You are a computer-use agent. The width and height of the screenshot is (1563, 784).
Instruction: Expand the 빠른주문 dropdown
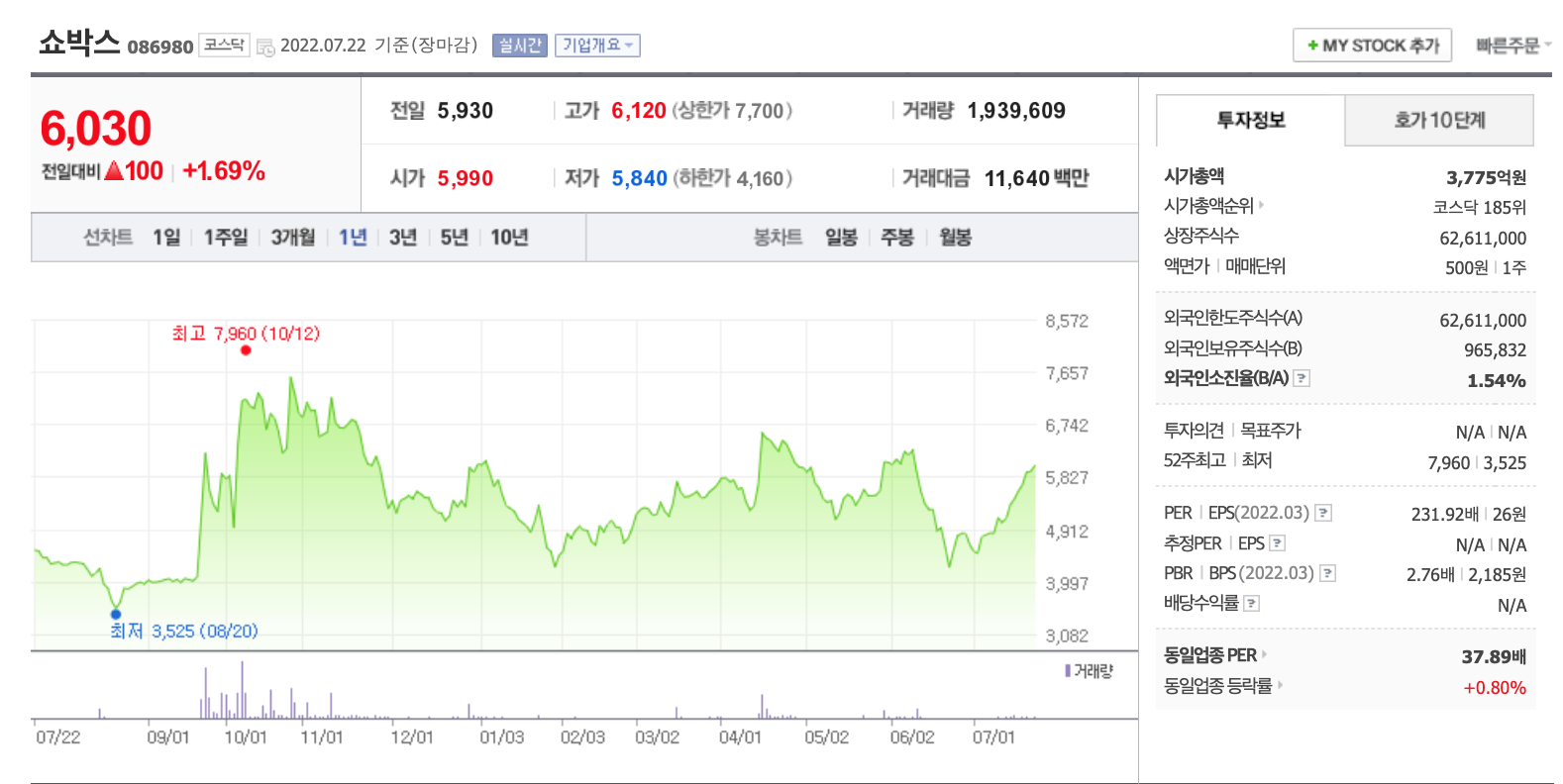click(1513, 46)
